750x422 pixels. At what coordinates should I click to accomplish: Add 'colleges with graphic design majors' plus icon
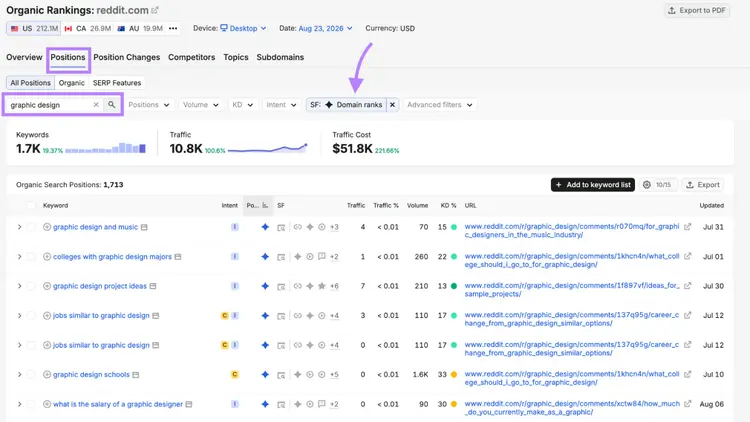tap(47, 256)
